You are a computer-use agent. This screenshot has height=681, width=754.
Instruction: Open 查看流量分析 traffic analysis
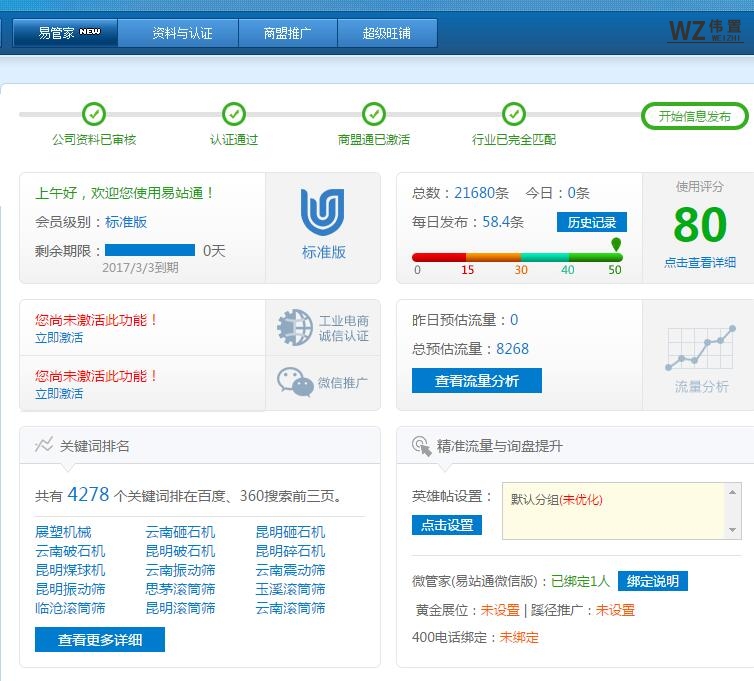pos(477,381)
